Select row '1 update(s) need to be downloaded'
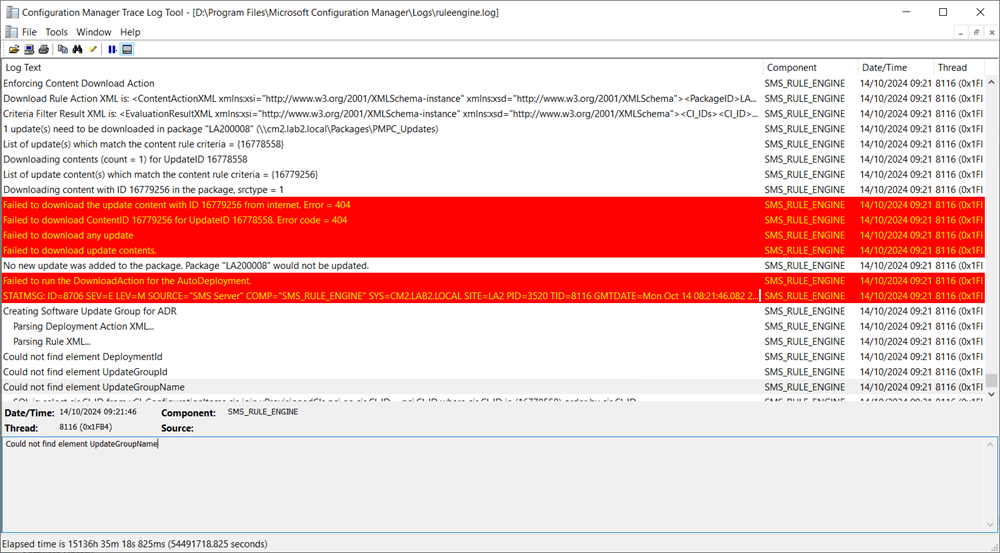This screenshot has height=553, width=1000. click(x=492, y=129)
